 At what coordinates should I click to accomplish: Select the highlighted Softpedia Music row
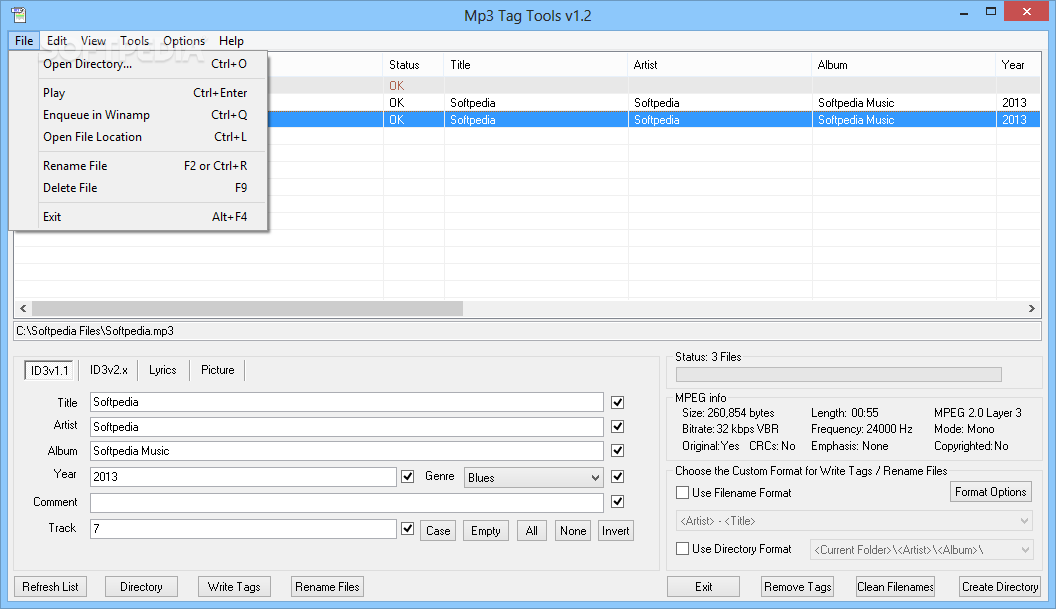point(654,120)
